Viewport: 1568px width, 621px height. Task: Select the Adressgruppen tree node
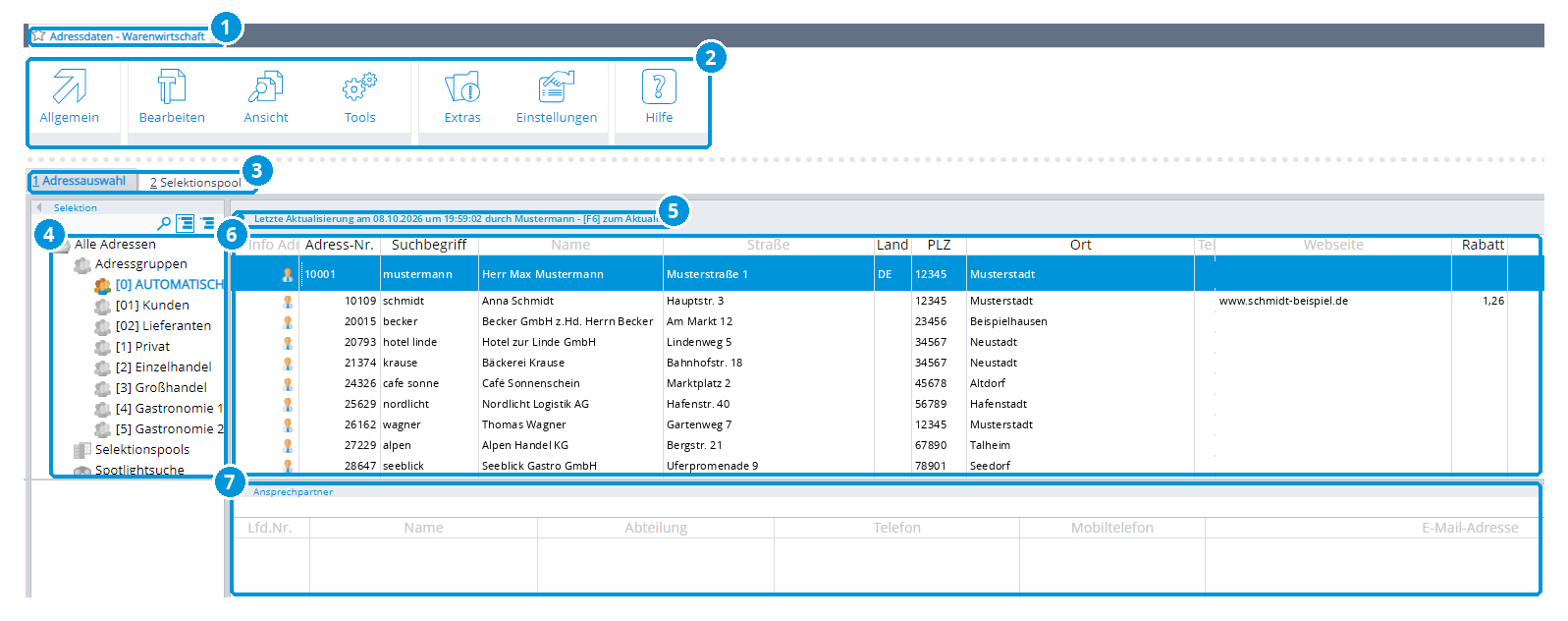[140, 264]
